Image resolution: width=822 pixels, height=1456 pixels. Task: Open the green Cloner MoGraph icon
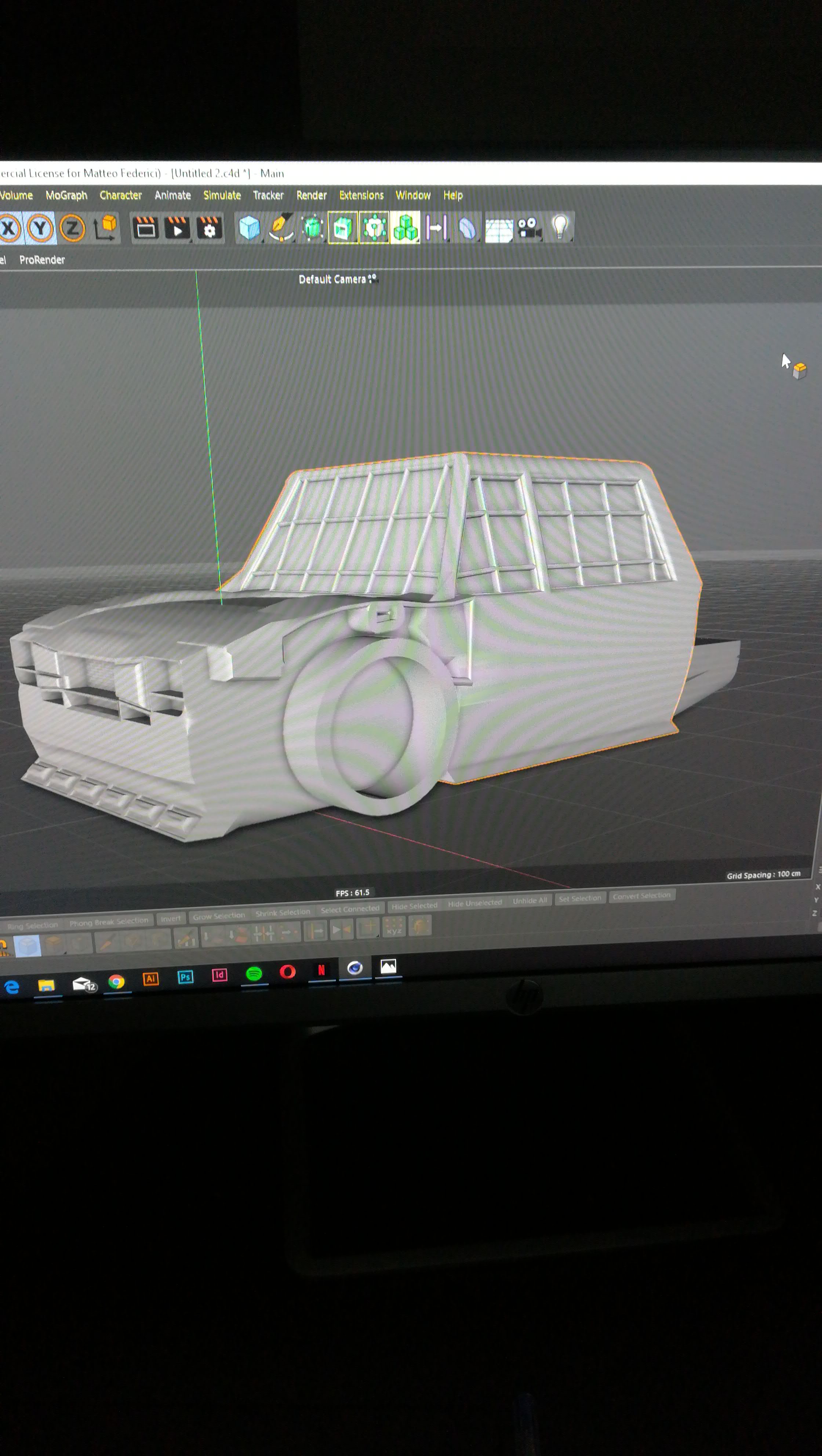coord(405,228)
